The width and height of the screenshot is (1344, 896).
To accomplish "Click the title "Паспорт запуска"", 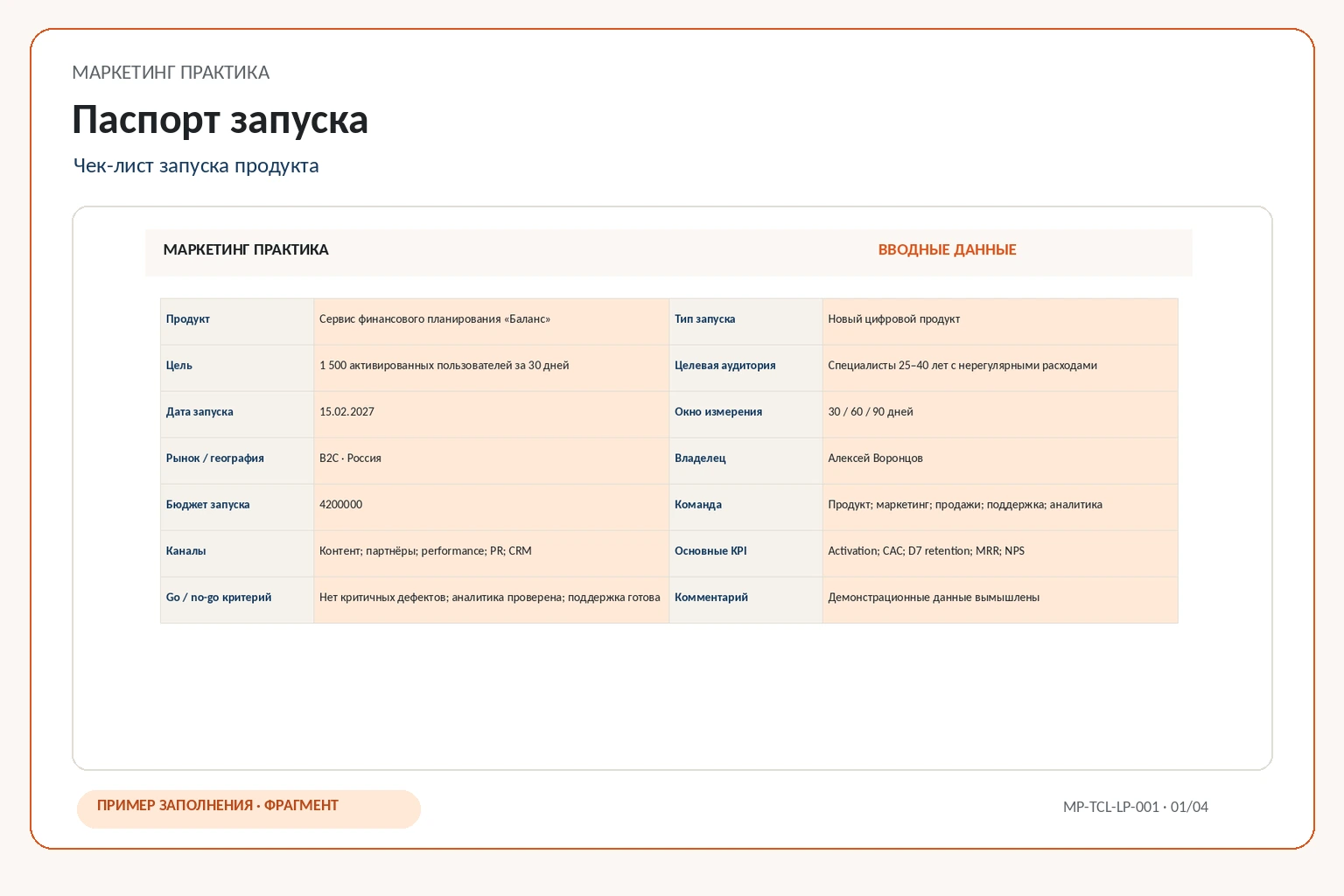I will (x=220, y=120).
